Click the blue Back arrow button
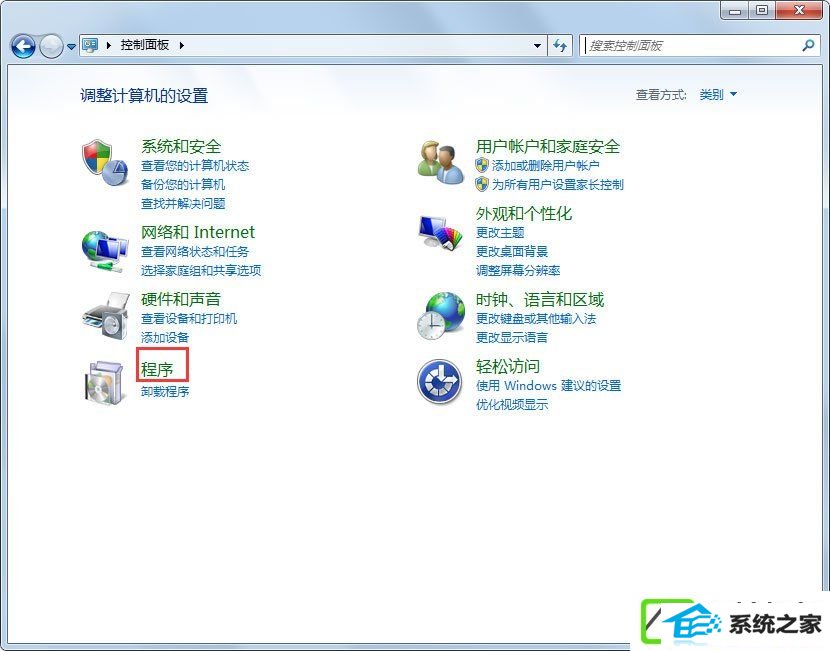Screen dimensions: 830x651 pos(23,47)
